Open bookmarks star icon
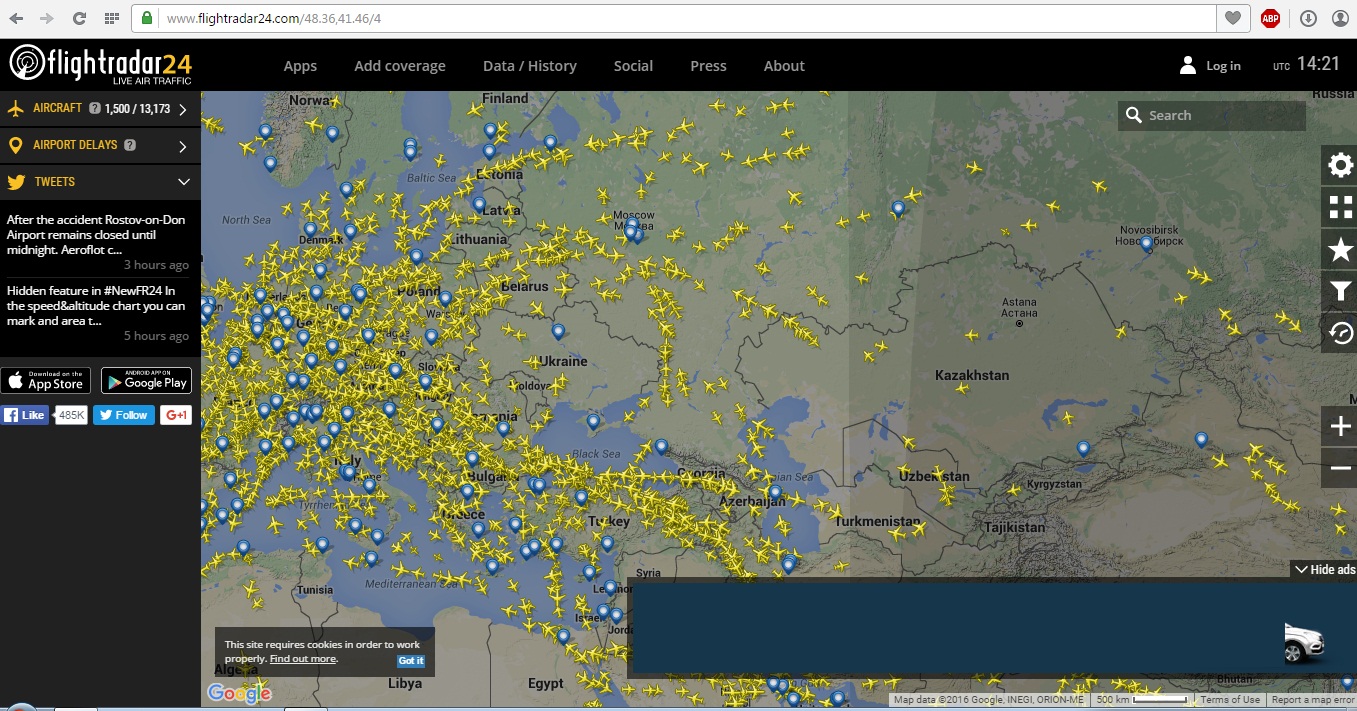Viewport: 1357px width, 711px height. 1340,250
